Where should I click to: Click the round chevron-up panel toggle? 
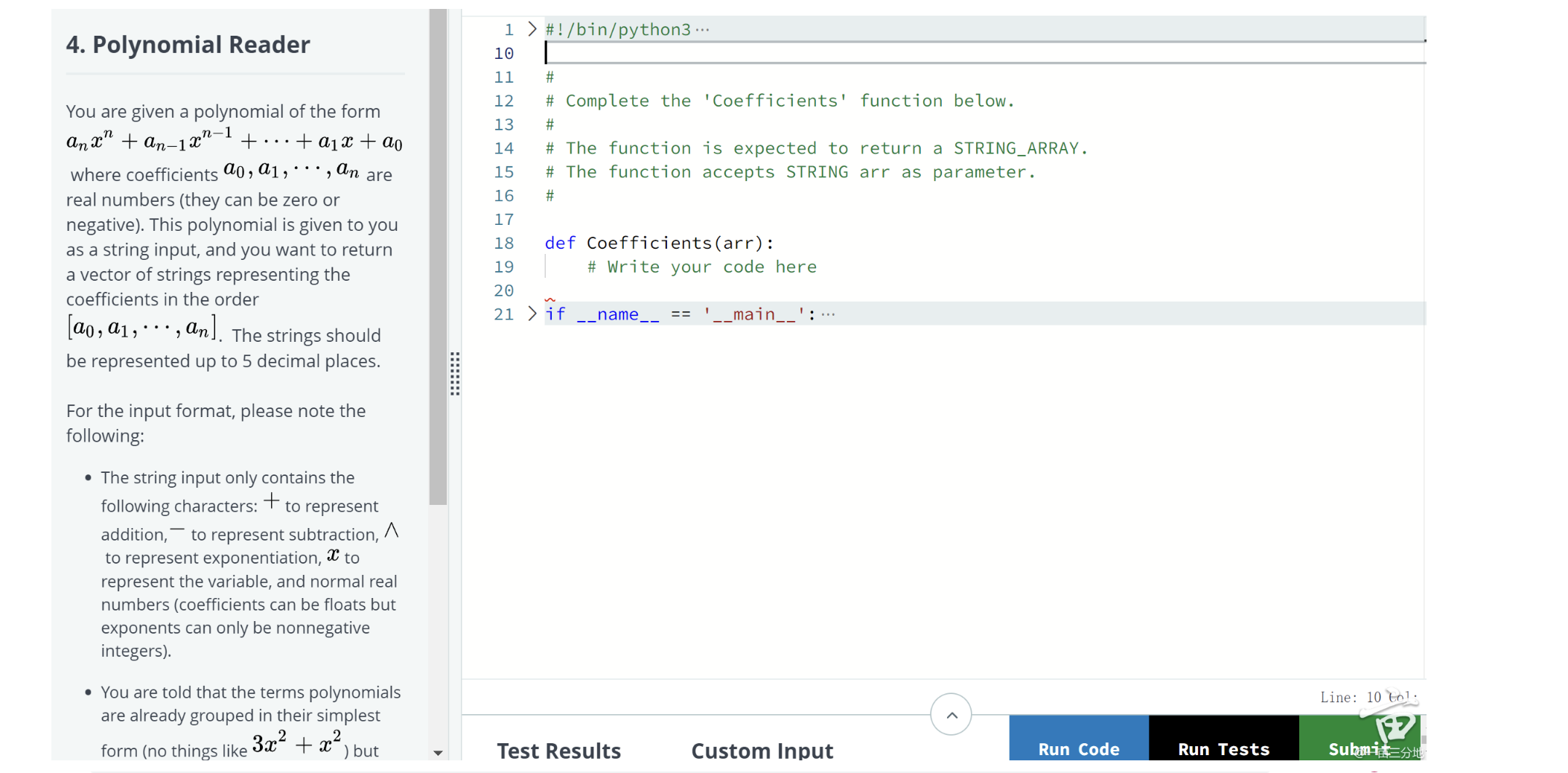pyautogui.click(x=951, y=715)
